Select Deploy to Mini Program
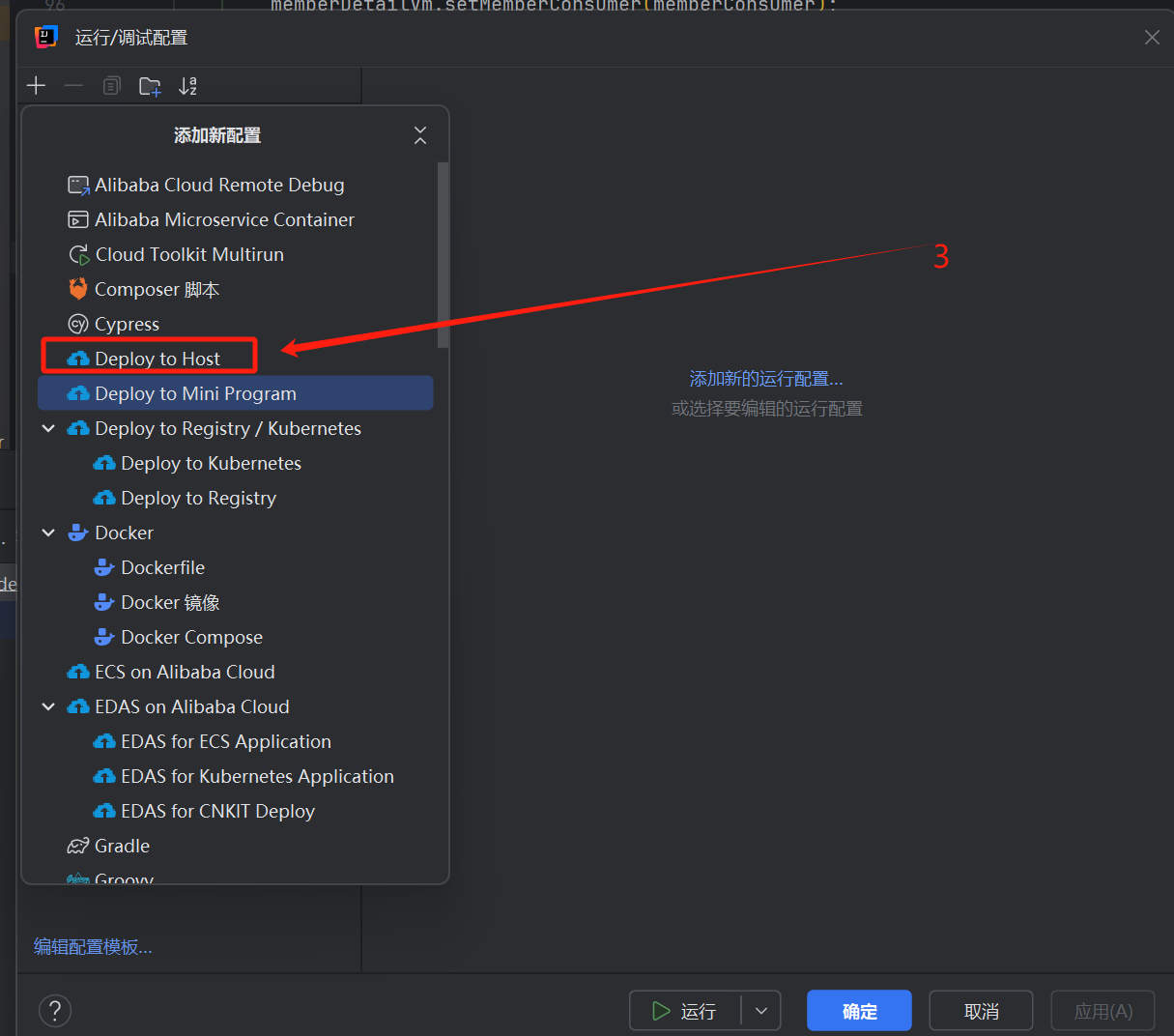1174x1036 pixels. coord(236,393)
